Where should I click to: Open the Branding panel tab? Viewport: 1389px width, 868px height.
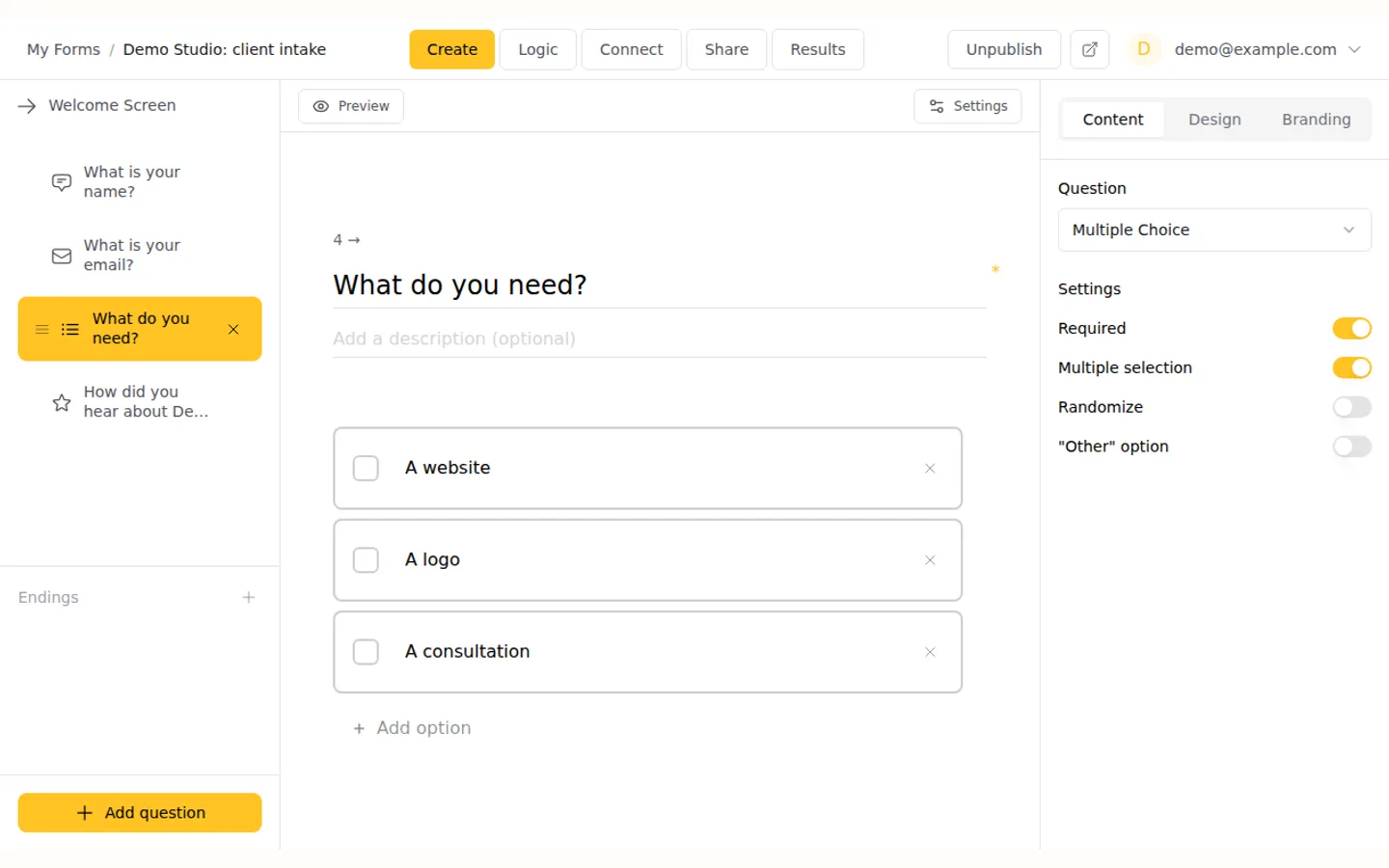[1316, 120]
